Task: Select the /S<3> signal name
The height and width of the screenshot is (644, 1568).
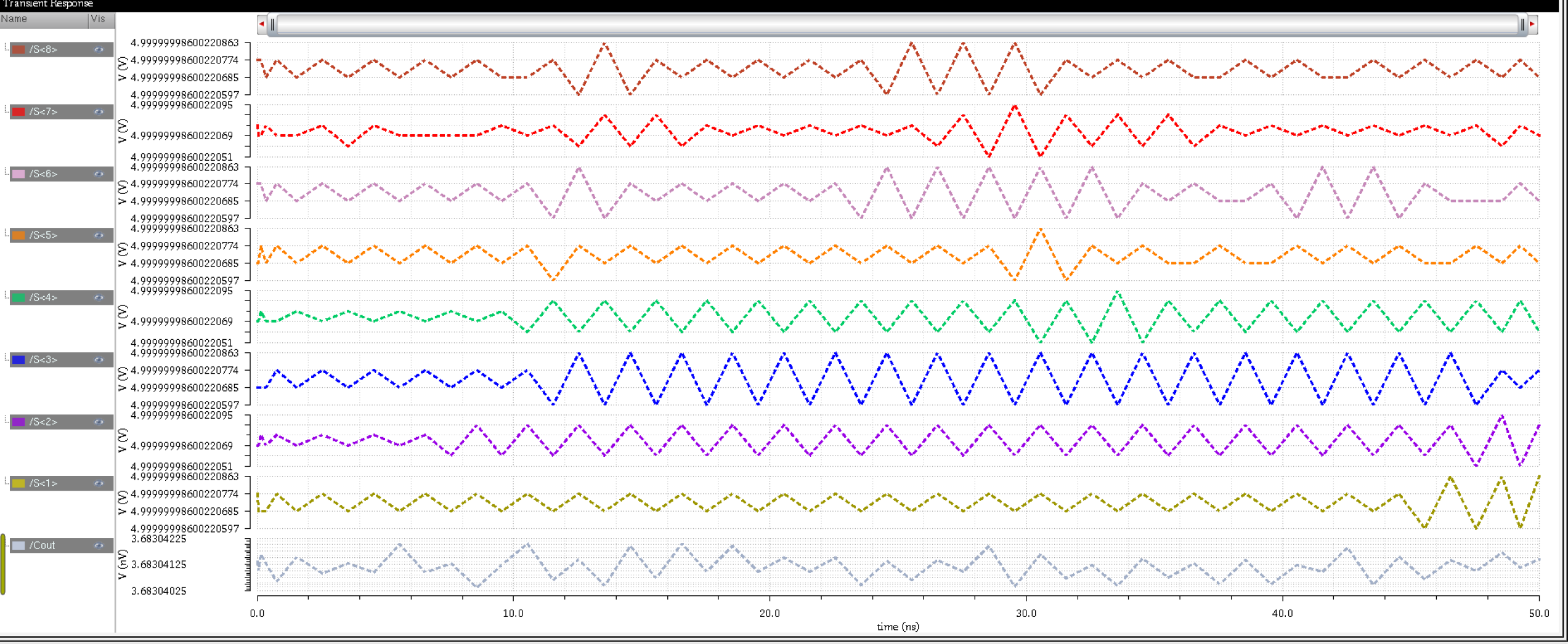Action: [x=44, y=360]
